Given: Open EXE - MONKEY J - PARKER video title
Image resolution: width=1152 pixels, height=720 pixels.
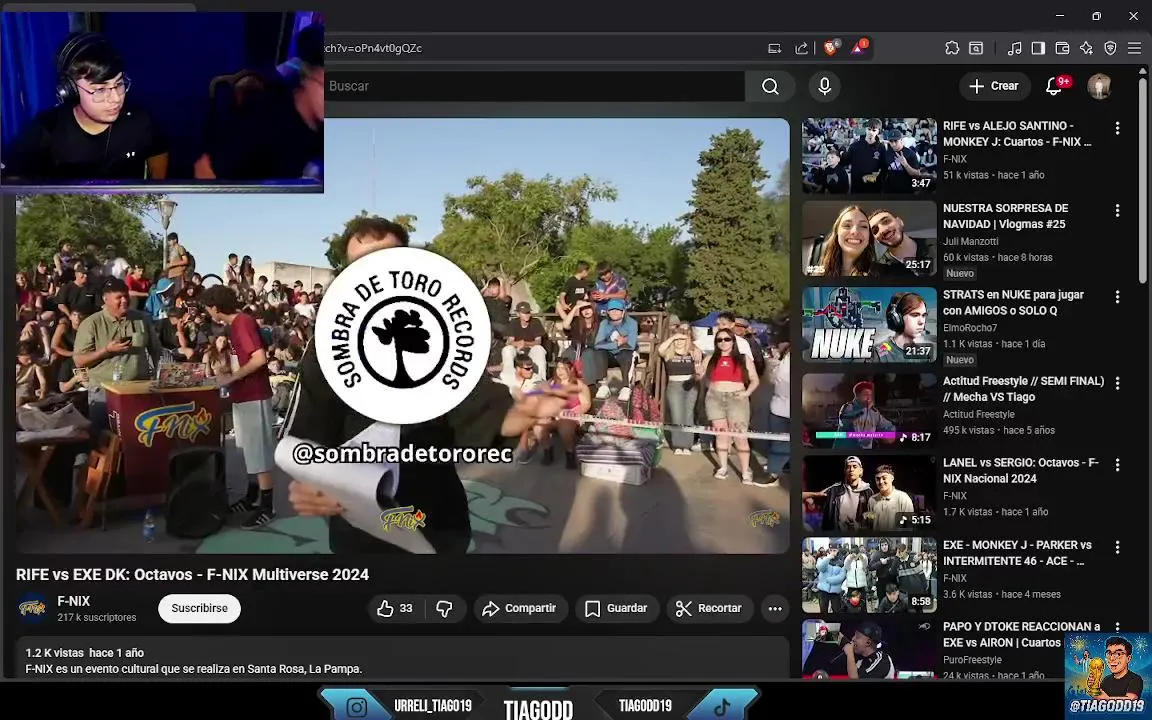Looking at the screenshot, I should point(1018,552).
